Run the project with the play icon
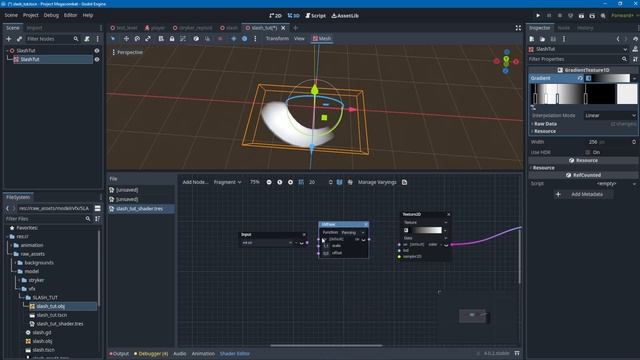 (538, 16)
